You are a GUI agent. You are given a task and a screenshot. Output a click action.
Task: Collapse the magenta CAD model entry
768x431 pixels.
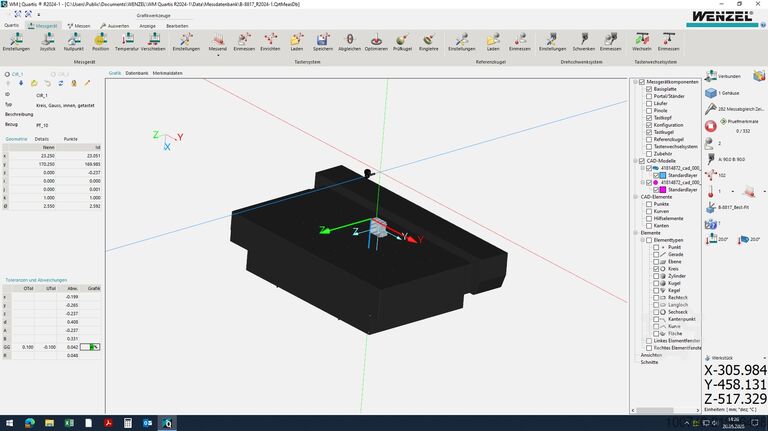click(x=642, y=183)
